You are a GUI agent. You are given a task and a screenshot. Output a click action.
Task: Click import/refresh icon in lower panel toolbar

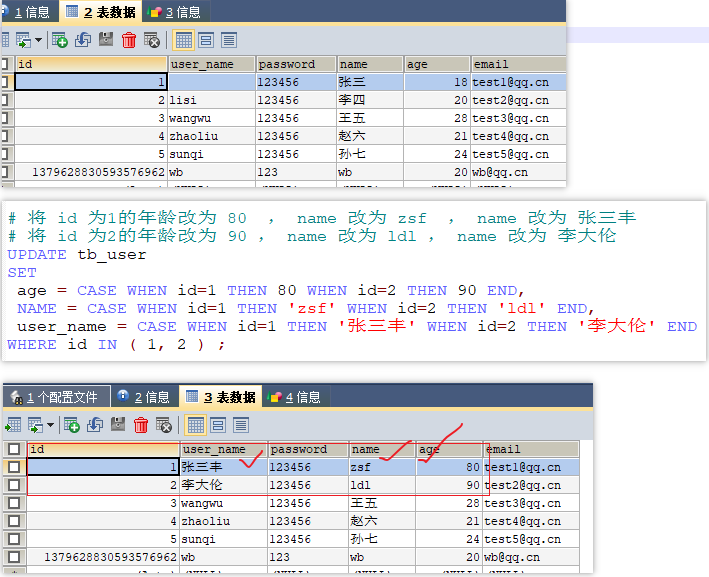pos(13,425)
